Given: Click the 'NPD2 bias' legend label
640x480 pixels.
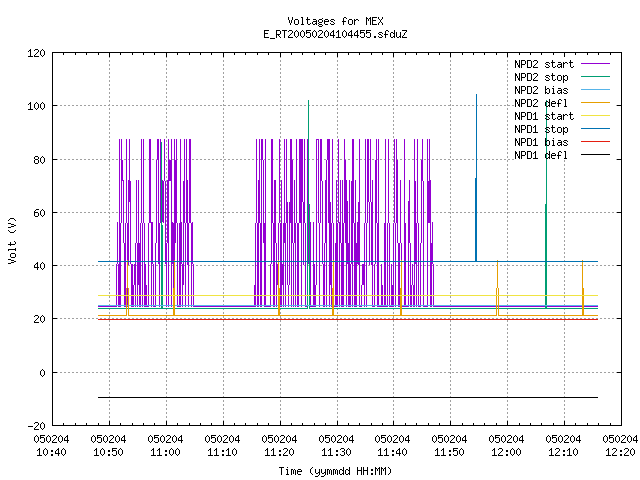Looking at the screenshot, I should point(541,90).
